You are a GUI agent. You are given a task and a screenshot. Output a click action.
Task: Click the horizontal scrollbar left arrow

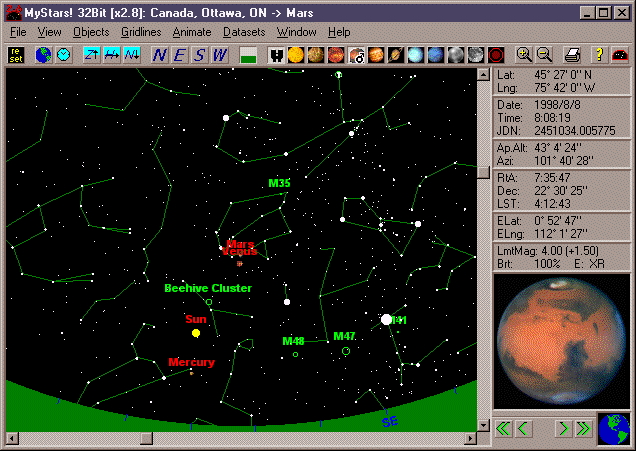coord(12,438)
